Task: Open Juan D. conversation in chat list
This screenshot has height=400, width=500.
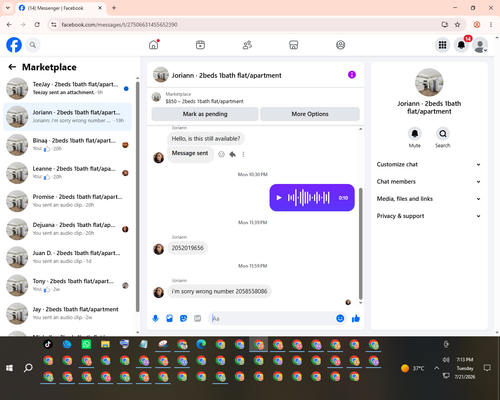Action: point(67,257)
